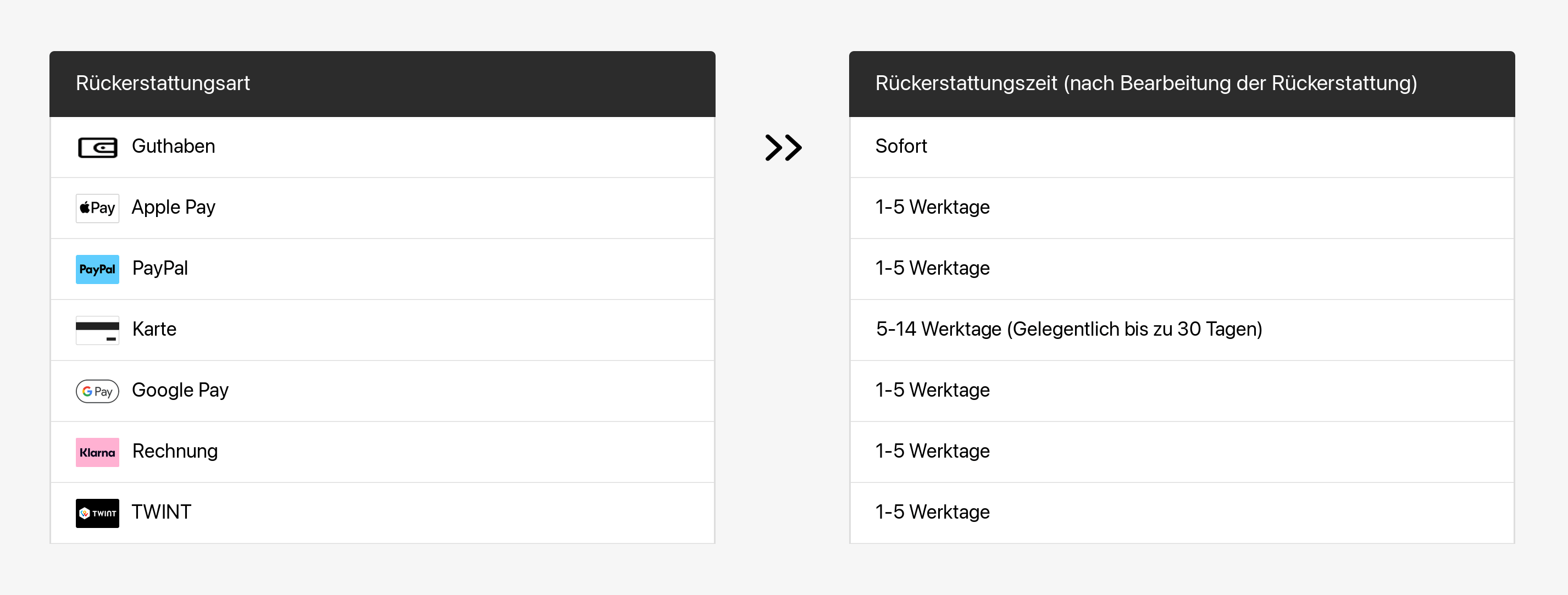Screen dimensions: 1568x595
Task: Select the Guthaben row label
Action: (174, 147)
